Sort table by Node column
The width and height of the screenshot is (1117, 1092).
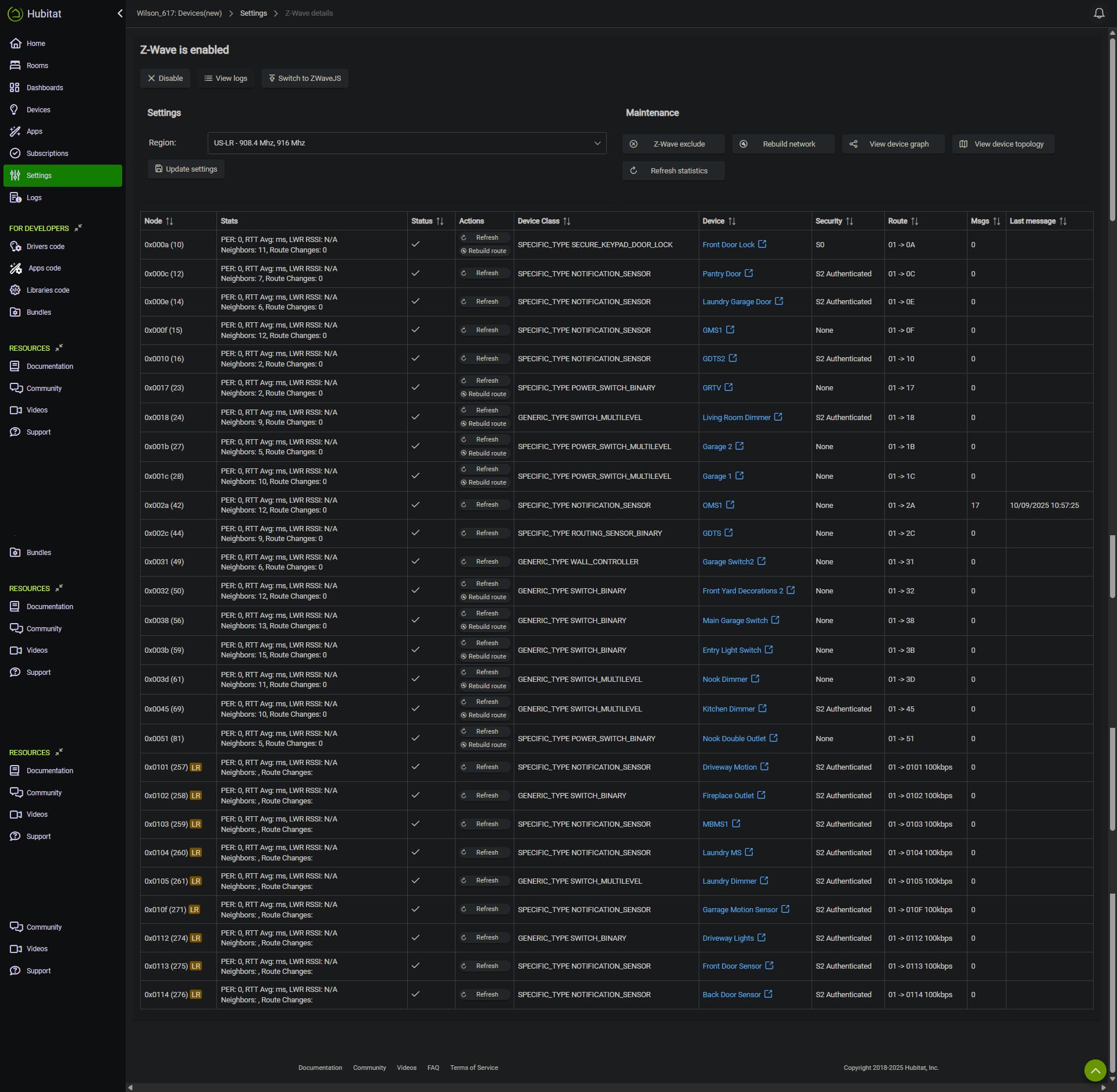[x=169, y=221]
